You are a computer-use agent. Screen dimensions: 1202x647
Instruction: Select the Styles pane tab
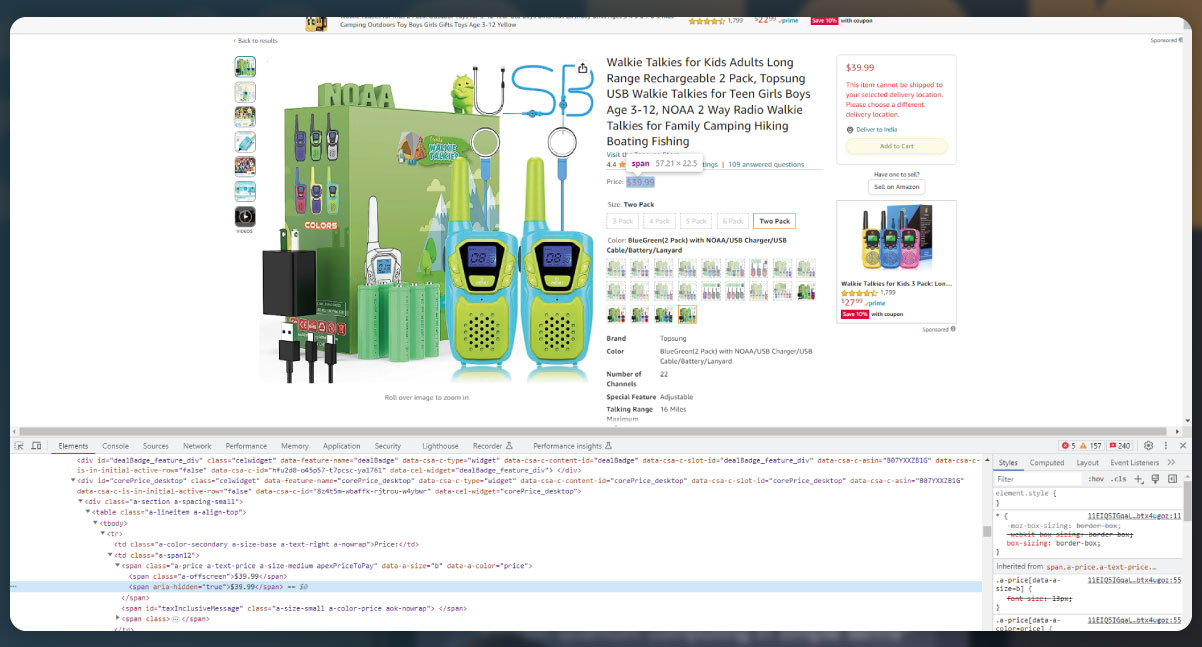pos(1008,463)
